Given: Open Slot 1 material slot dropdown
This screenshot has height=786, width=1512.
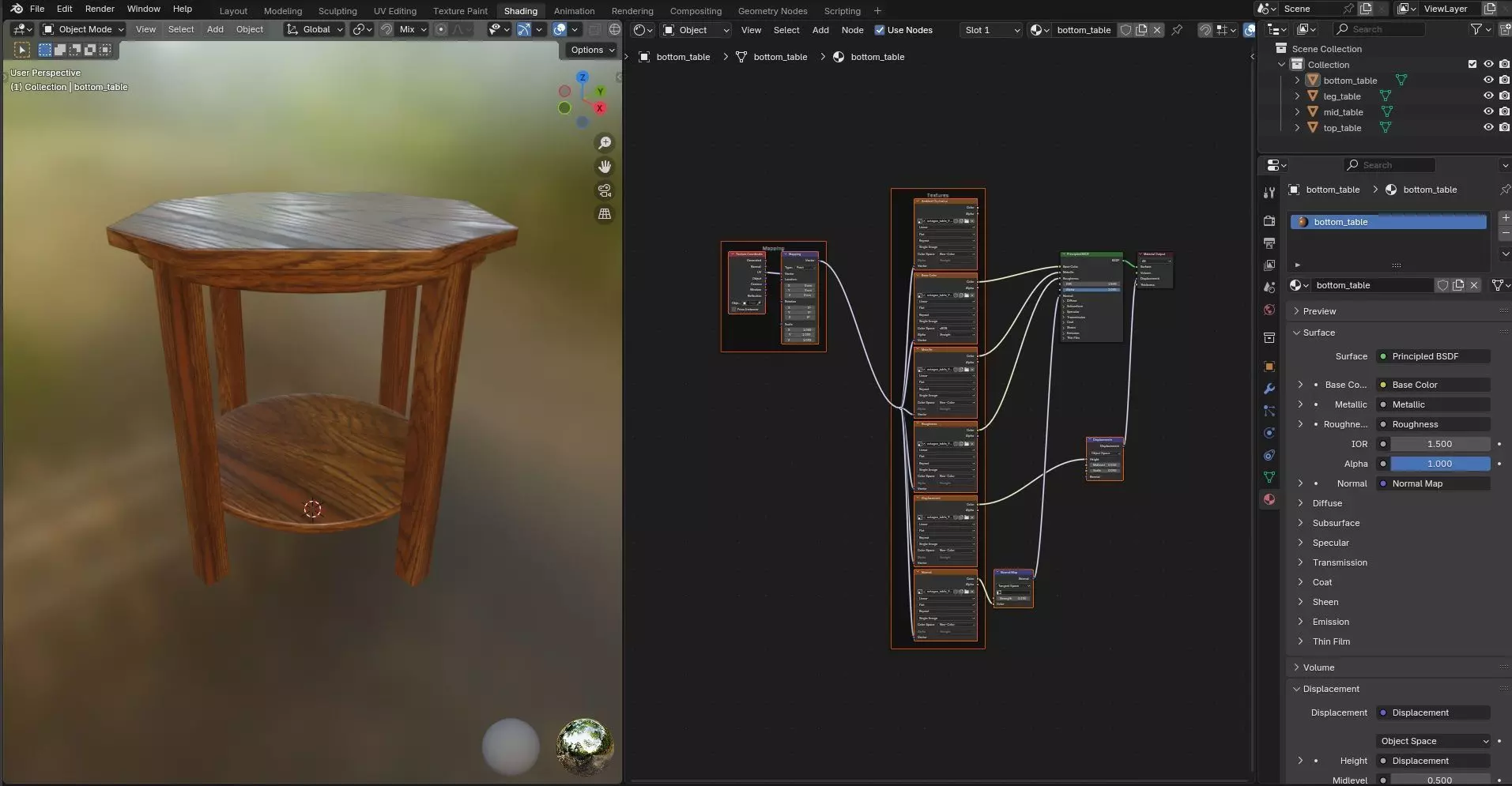Looking at the screenshot, I should [x=991, y=30].
